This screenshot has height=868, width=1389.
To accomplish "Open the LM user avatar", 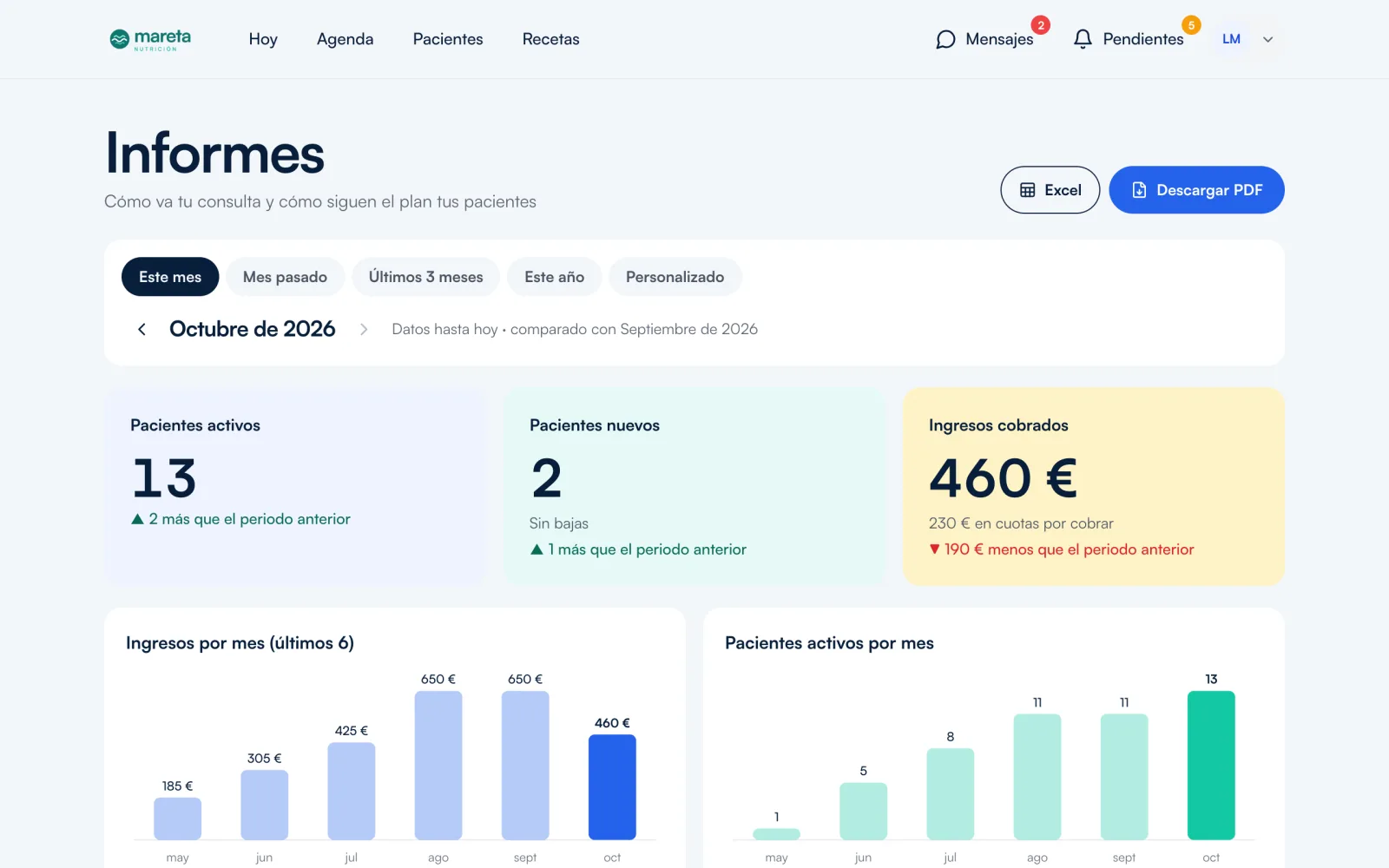I will [x=1231, y=39].
